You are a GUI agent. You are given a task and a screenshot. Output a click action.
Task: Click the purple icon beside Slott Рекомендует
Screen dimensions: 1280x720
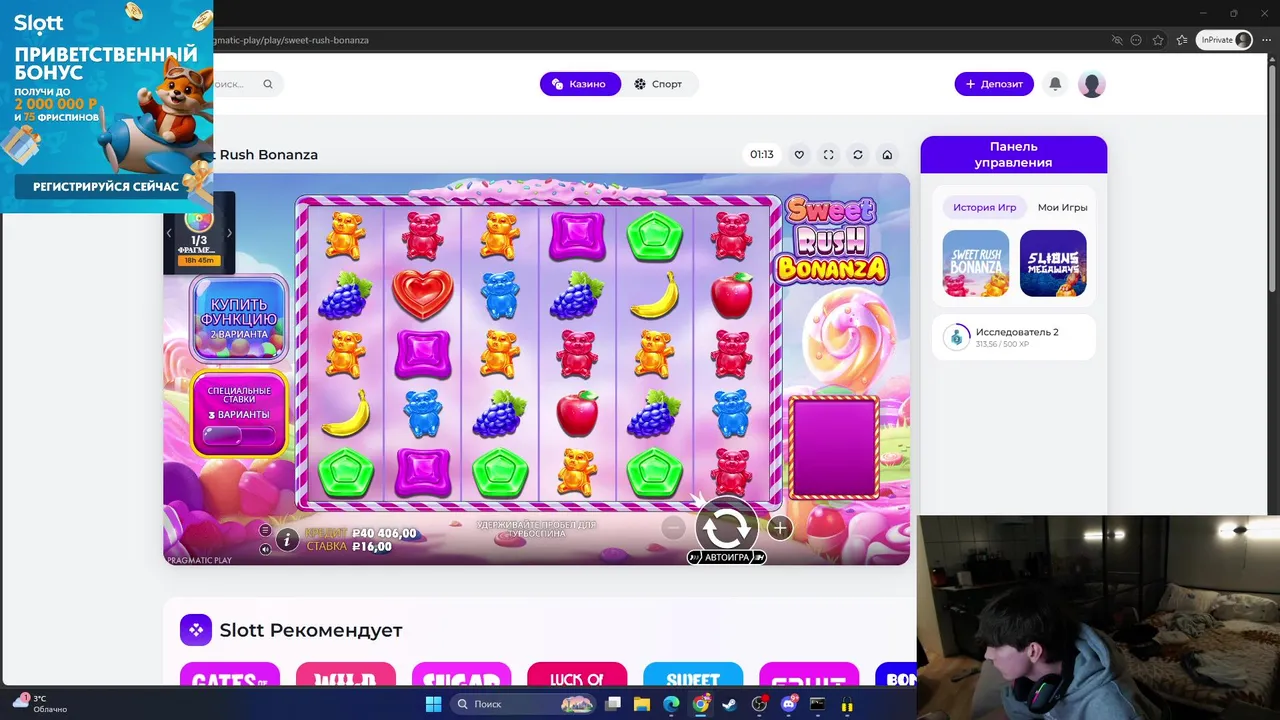[x=196, y=630]
